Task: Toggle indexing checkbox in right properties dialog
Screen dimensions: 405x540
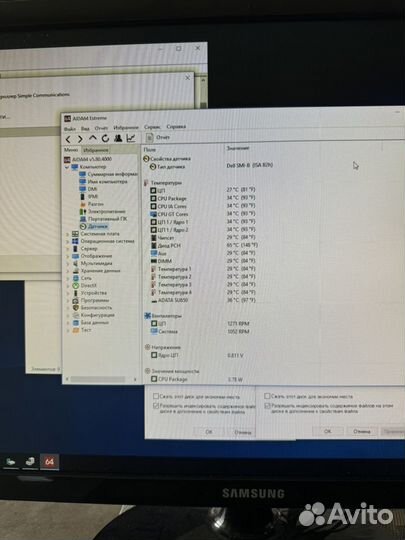Action: coord(267,406)
